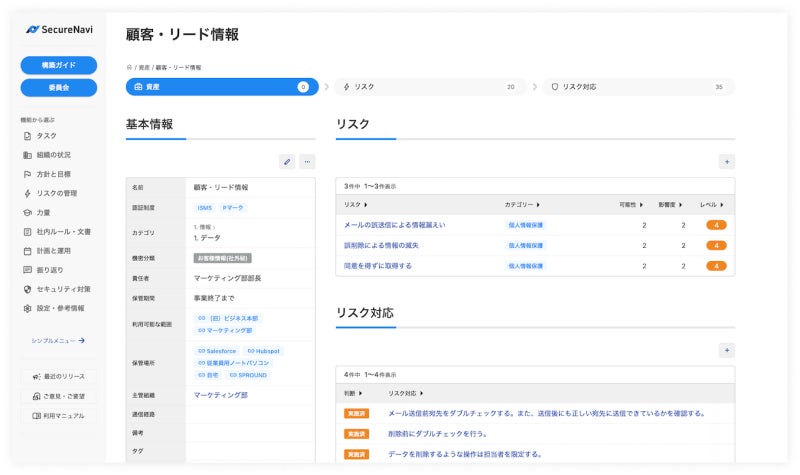Image resolution: width=800 pixels, height=475 pixels.
Task: Open the three-dot more menu in 基本情報
Action: click(307, 162)
